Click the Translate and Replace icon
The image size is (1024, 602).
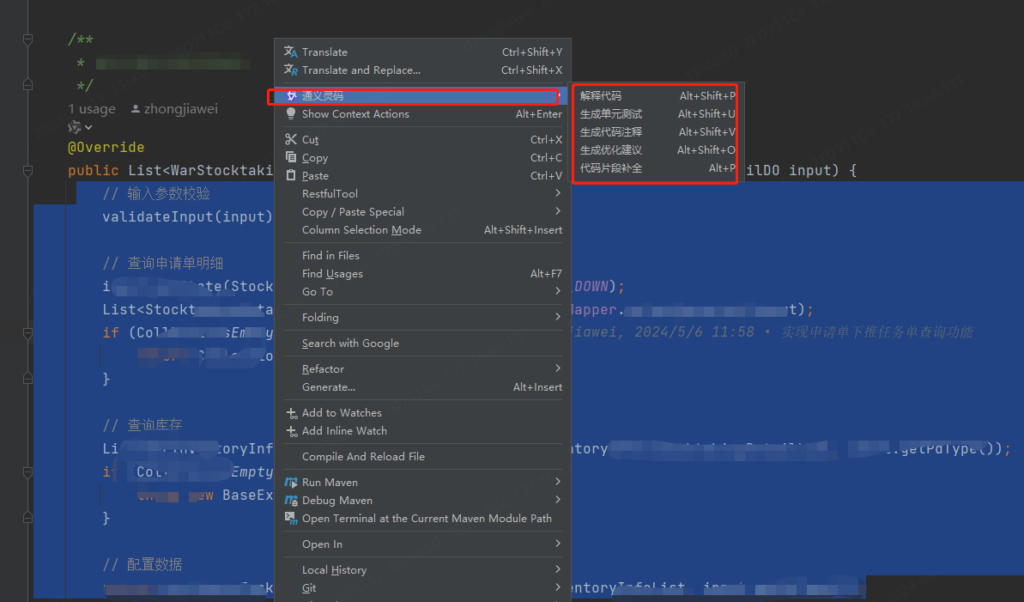point(290,70)
